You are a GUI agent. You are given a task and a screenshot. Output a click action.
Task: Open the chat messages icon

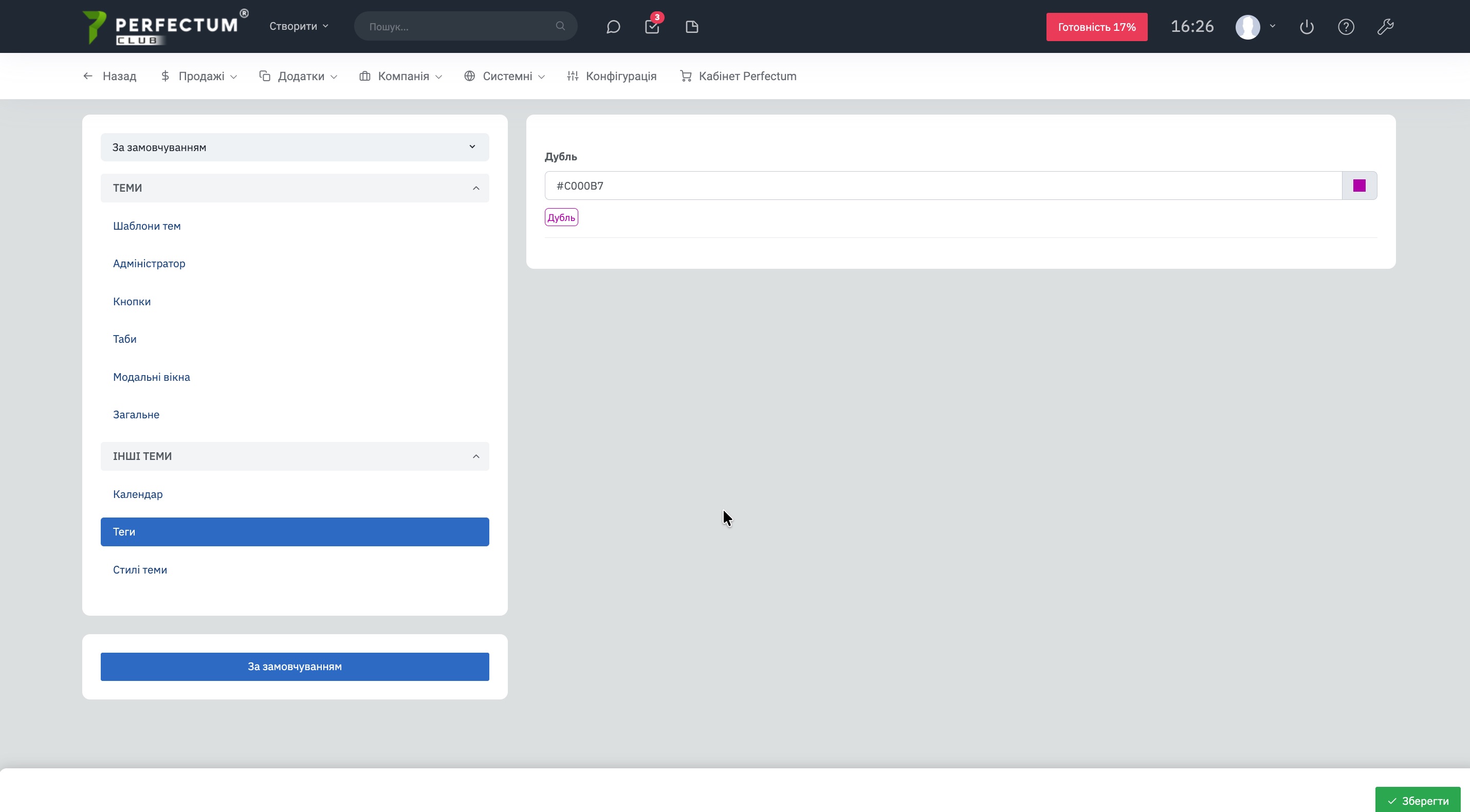[613, 27]
